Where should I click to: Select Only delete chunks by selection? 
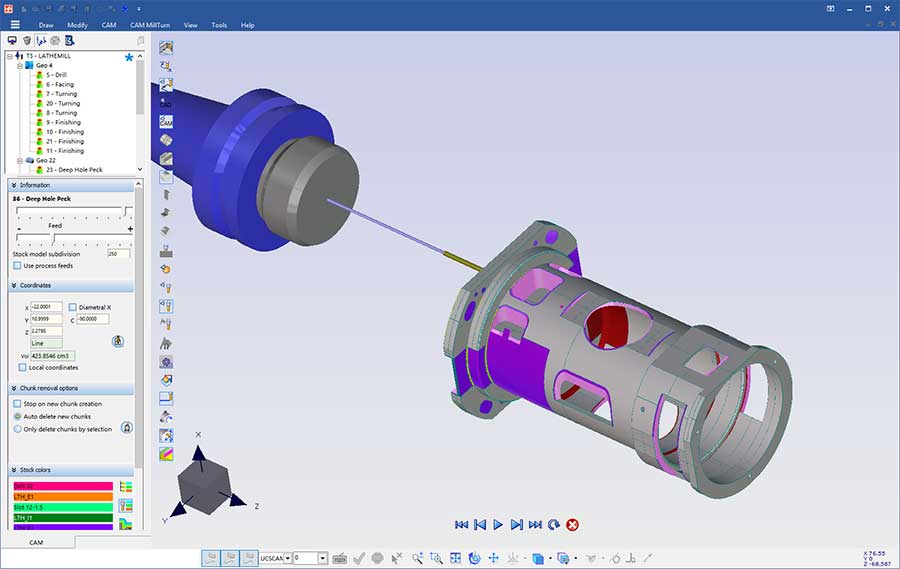pos(18,429)
